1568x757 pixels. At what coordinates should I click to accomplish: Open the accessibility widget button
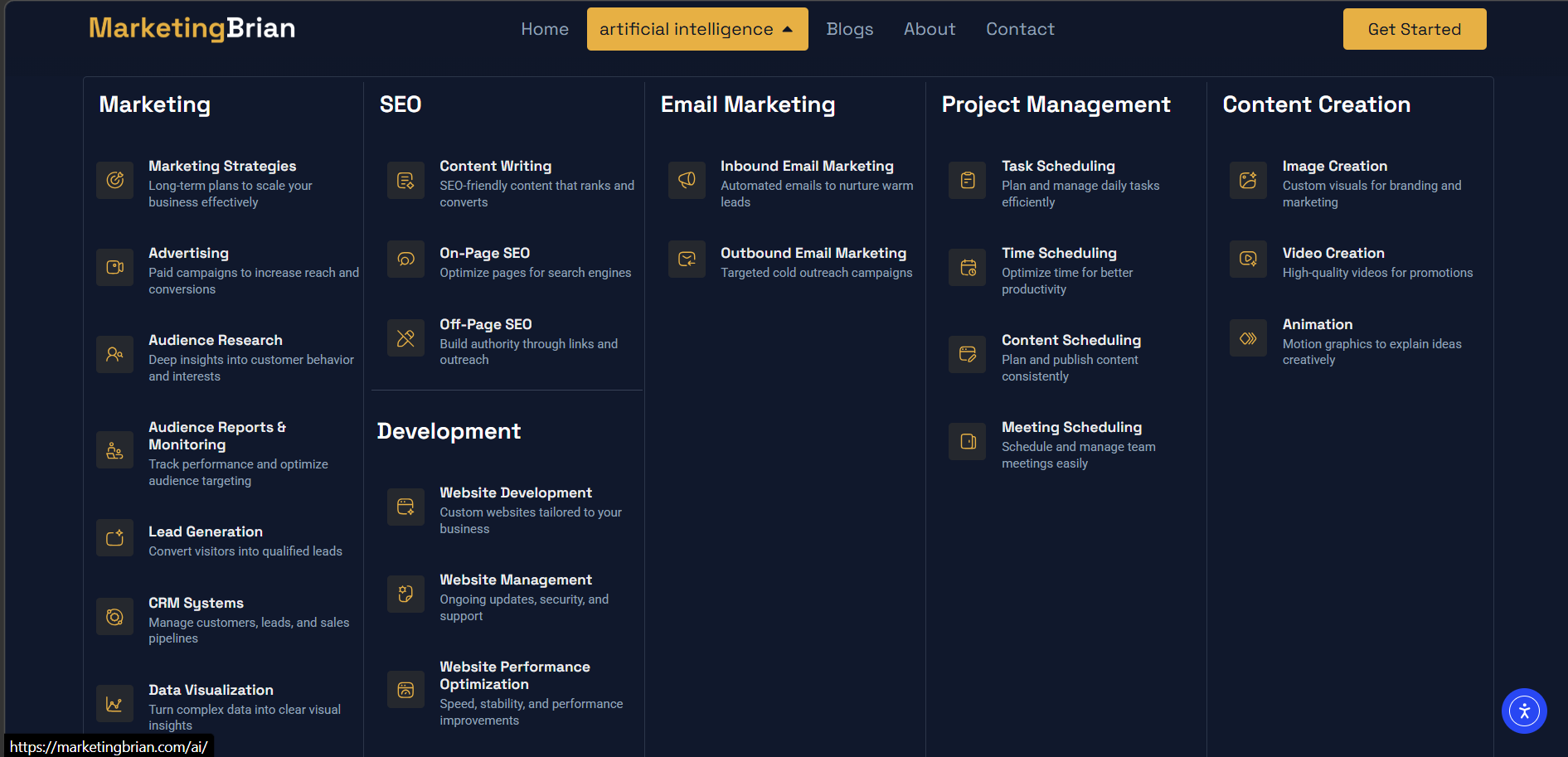(x=1523, y=711)
